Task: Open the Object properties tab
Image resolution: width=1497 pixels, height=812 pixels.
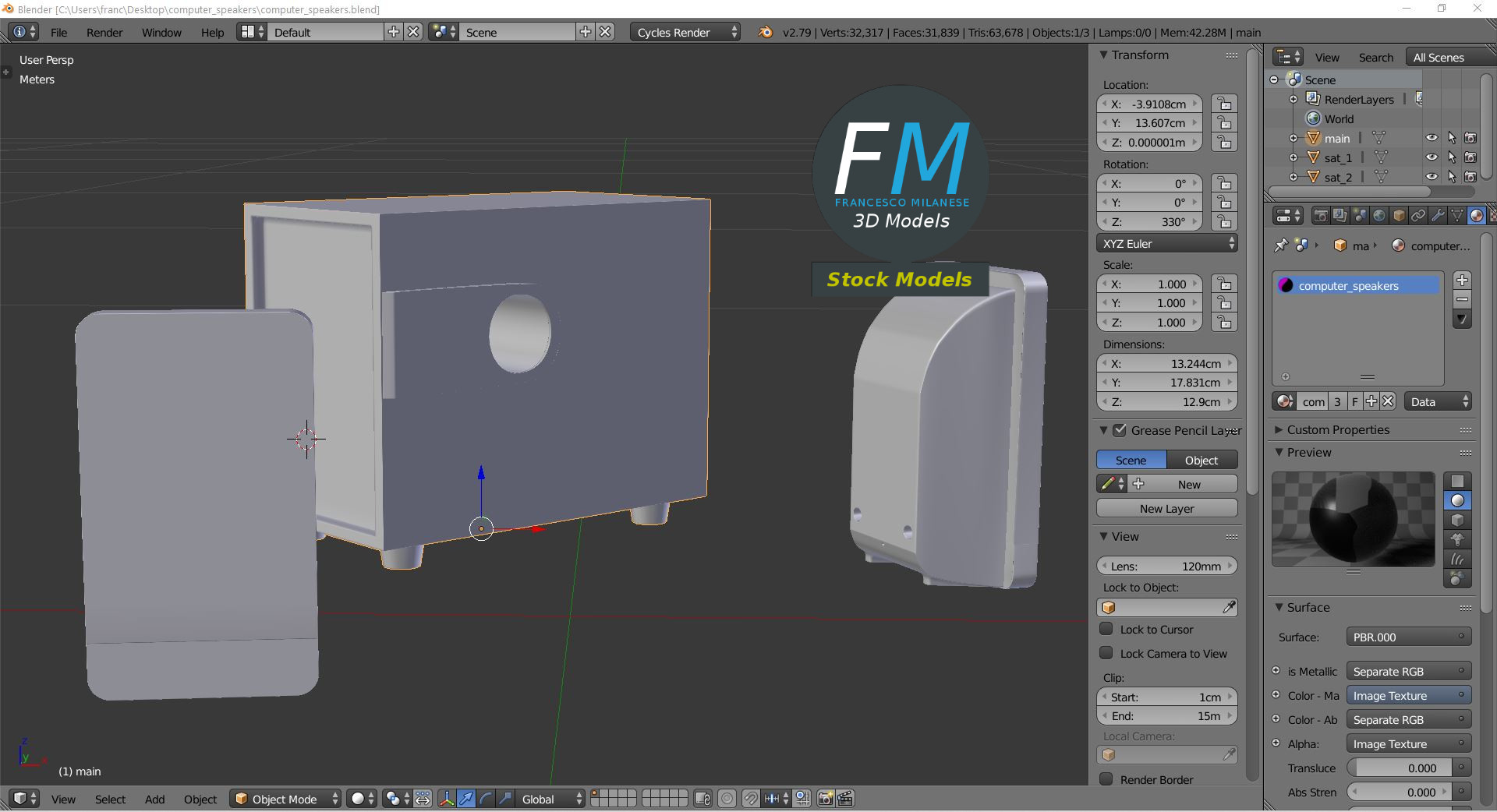Action: 1399,215
